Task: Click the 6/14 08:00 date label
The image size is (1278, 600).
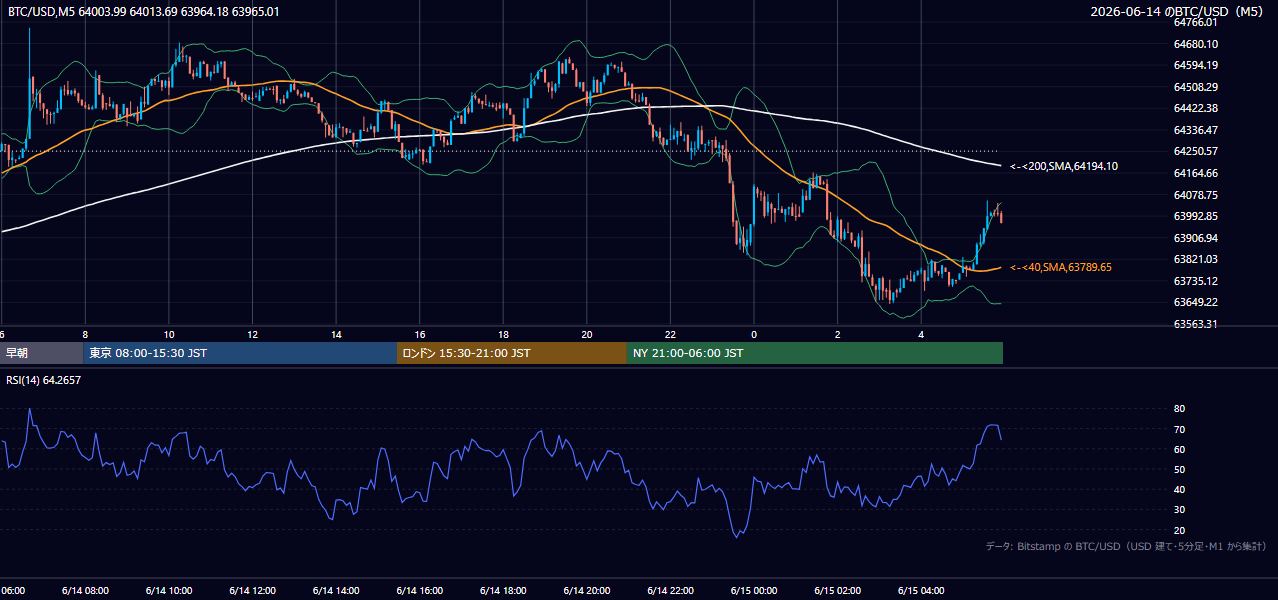Action: [x=85, y=591]
